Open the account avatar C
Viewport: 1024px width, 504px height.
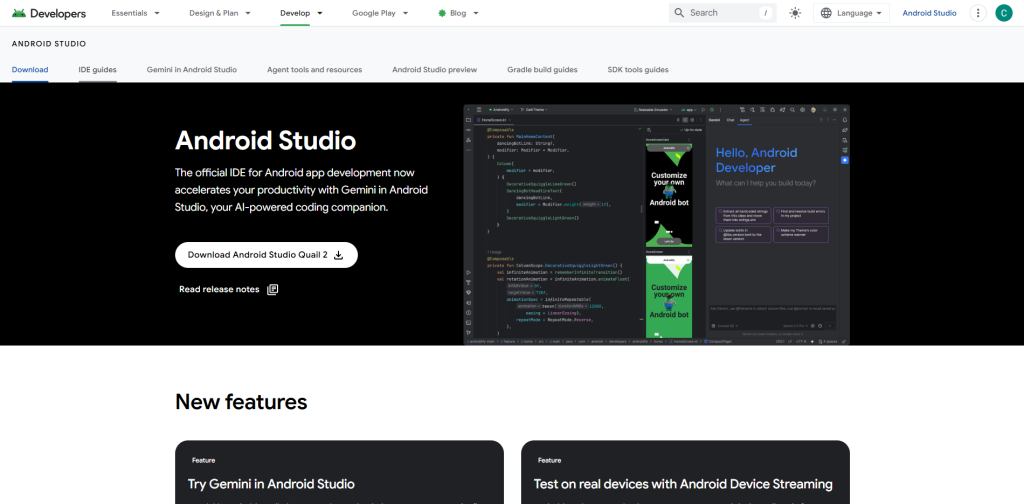1003,13
